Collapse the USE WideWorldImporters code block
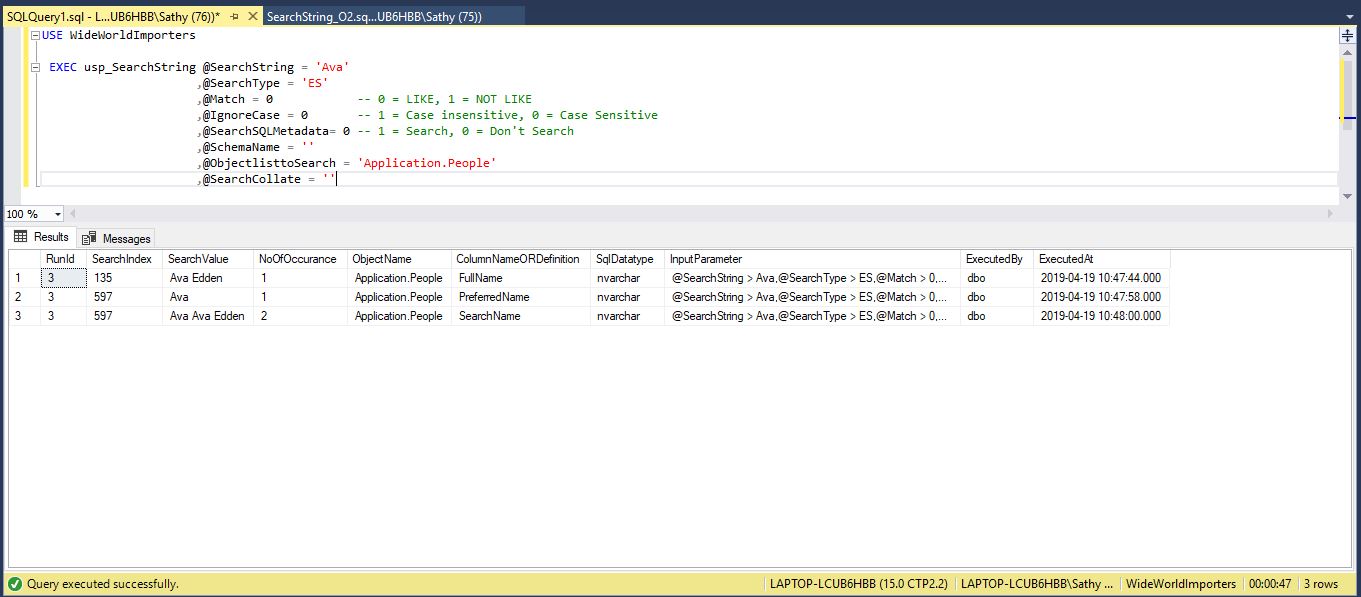This screenshot has width=1361, height=597. 36,36
